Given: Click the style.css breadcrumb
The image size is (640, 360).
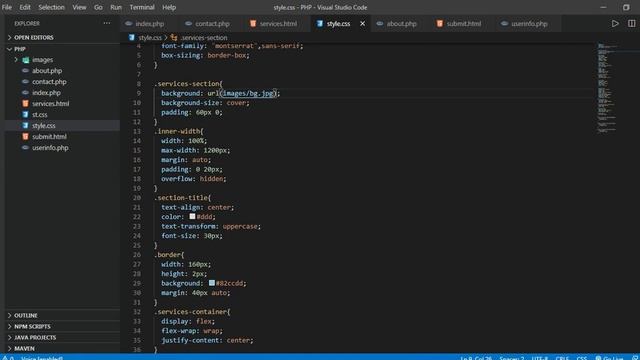Looking at the screenshot, I should tap(150, 38).
